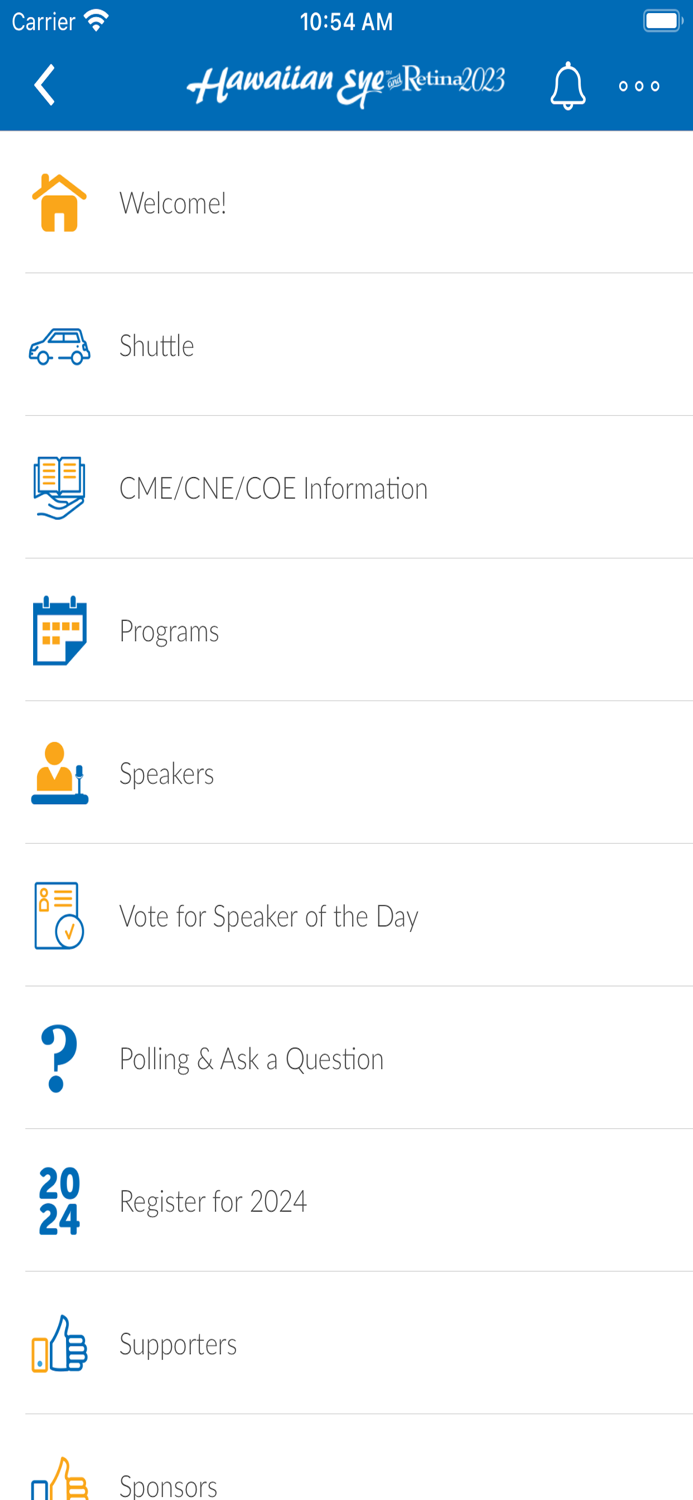Screen dimensions: 693x1500
Task: Open the three-dot more options menu
Action: click(x=639, y=86)
